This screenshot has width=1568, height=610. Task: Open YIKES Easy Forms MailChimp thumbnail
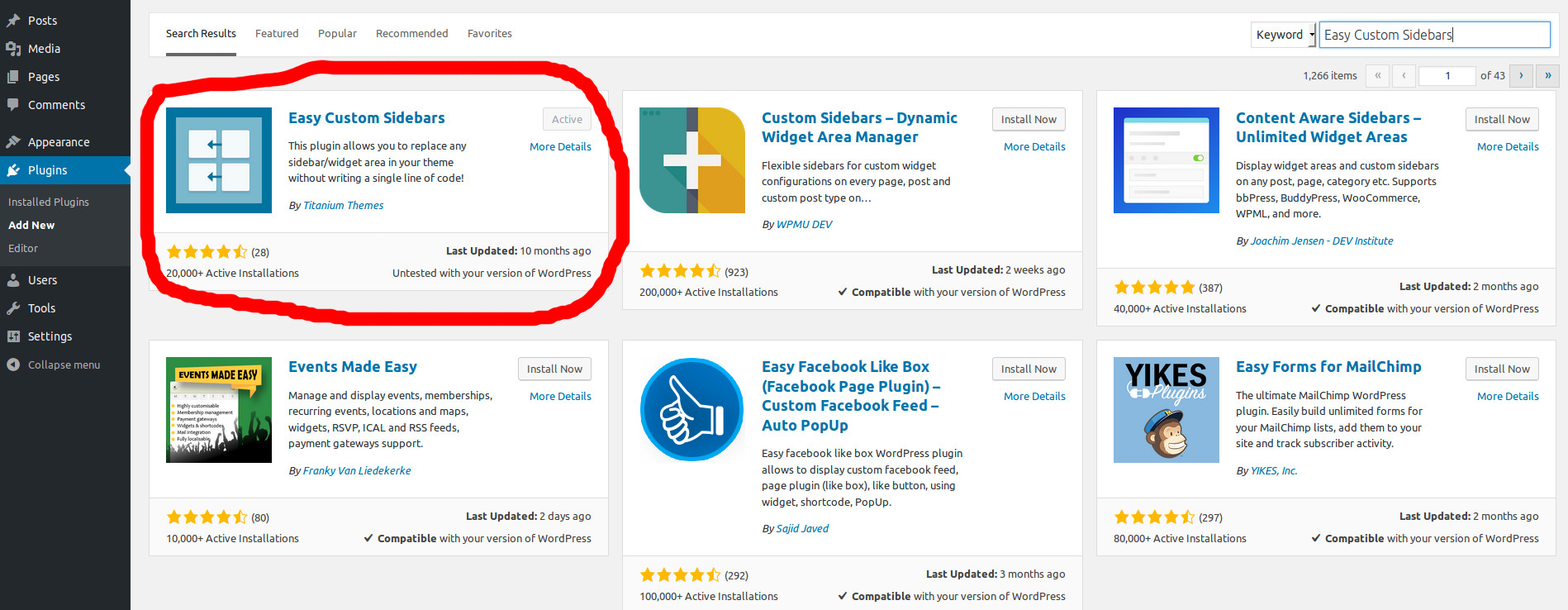tap(1166, 410)
